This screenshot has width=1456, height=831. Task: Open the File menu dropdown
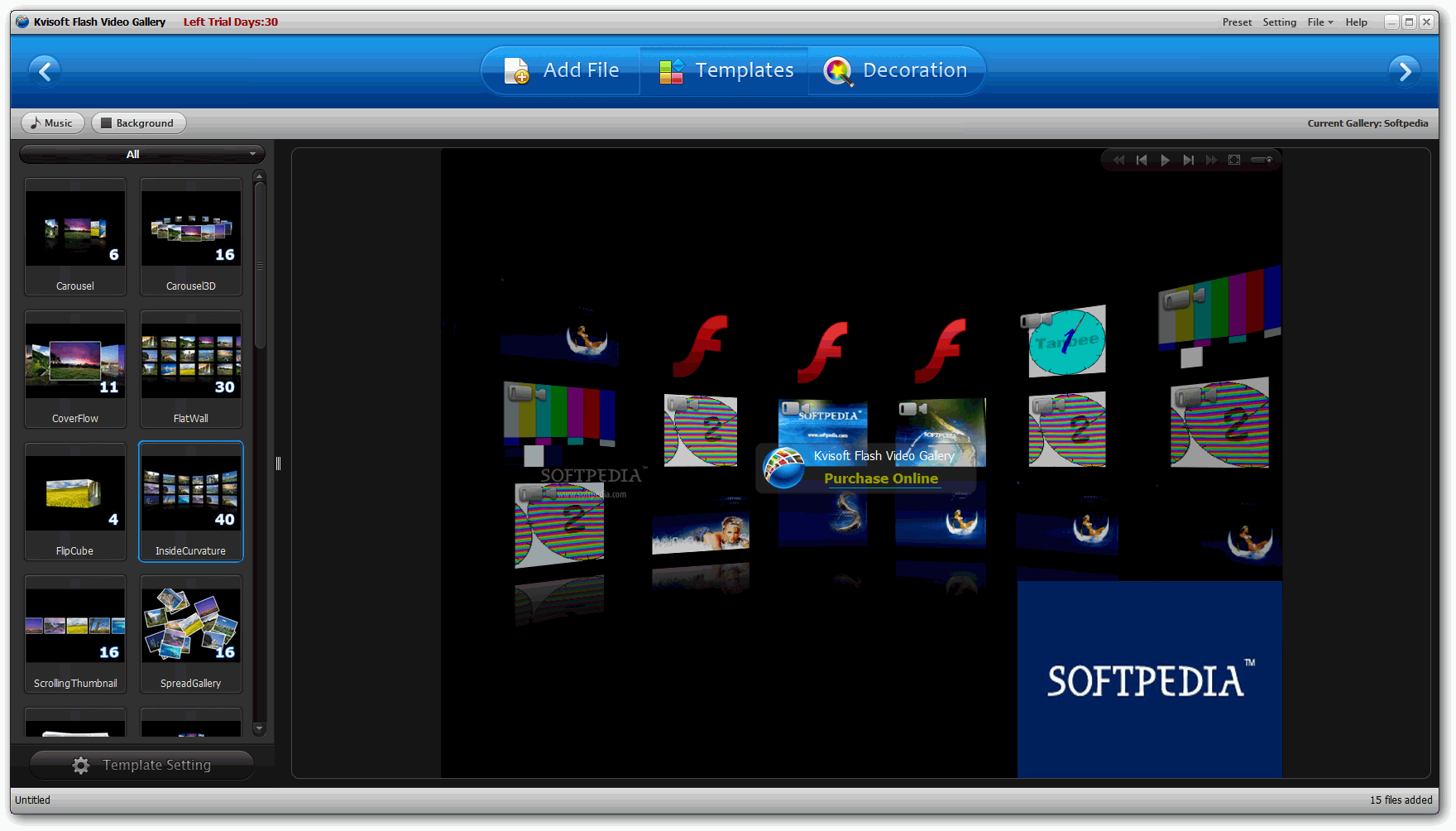(x=1320, y=22)
